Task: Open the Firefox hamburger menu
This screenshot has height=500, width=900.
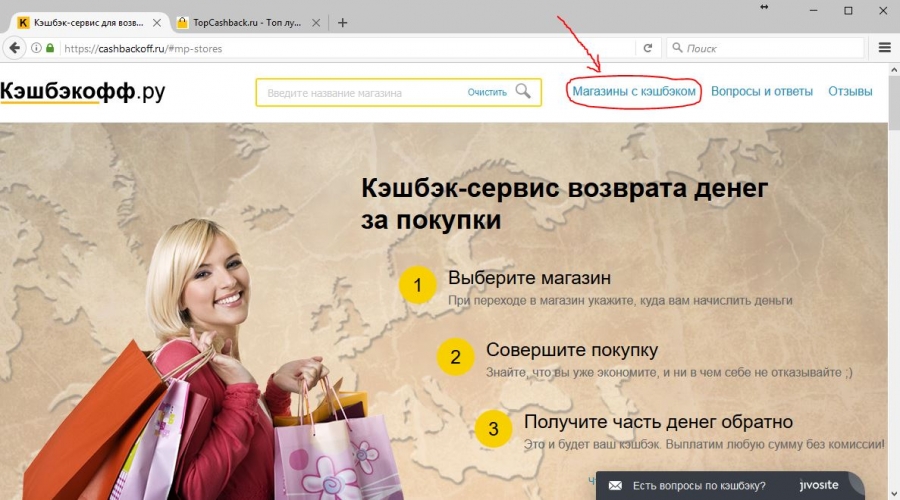Action: coord(885,48)
